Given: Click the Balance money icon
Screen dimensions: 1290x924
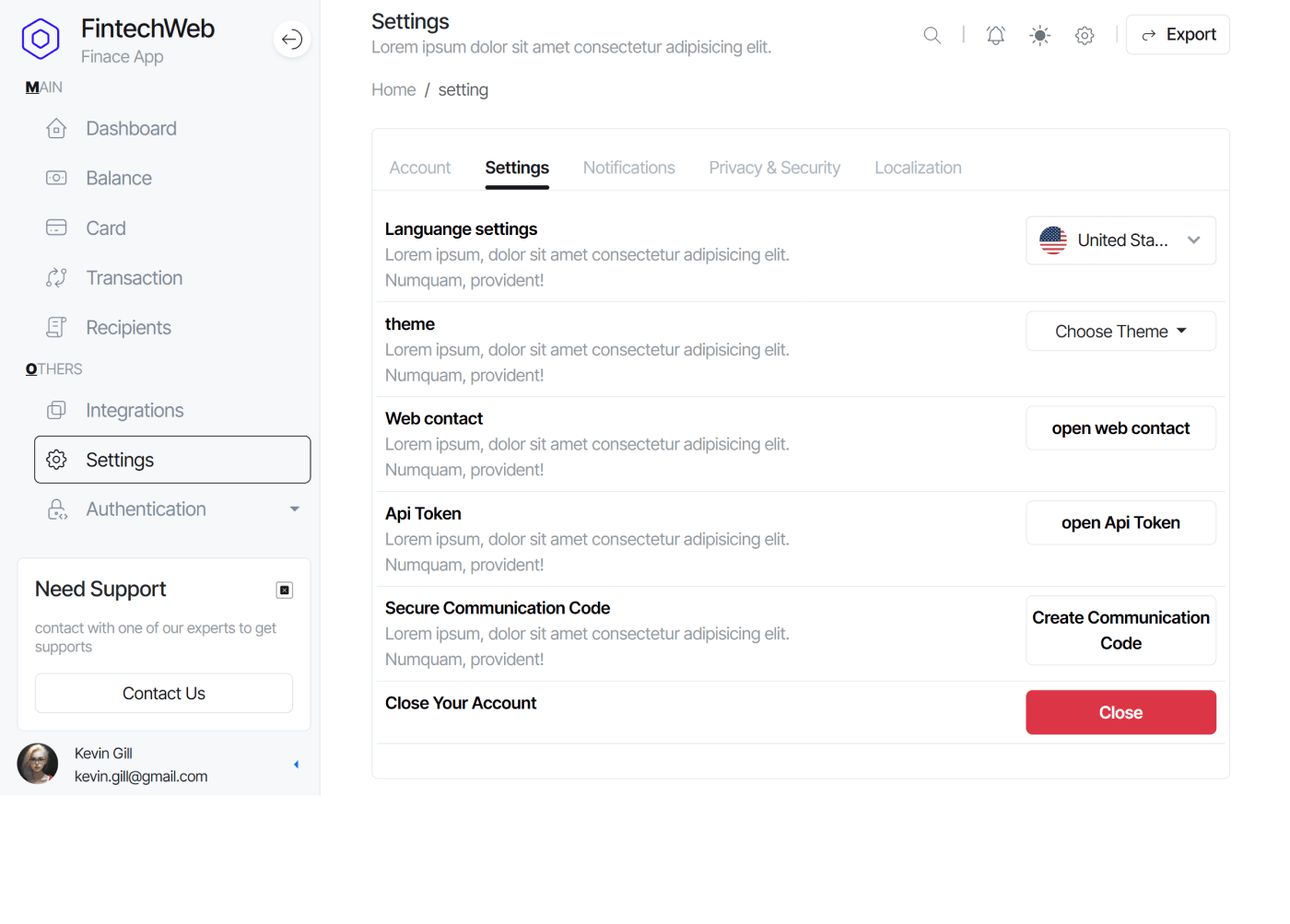Looking at the screenshot, I should (56, 178).
